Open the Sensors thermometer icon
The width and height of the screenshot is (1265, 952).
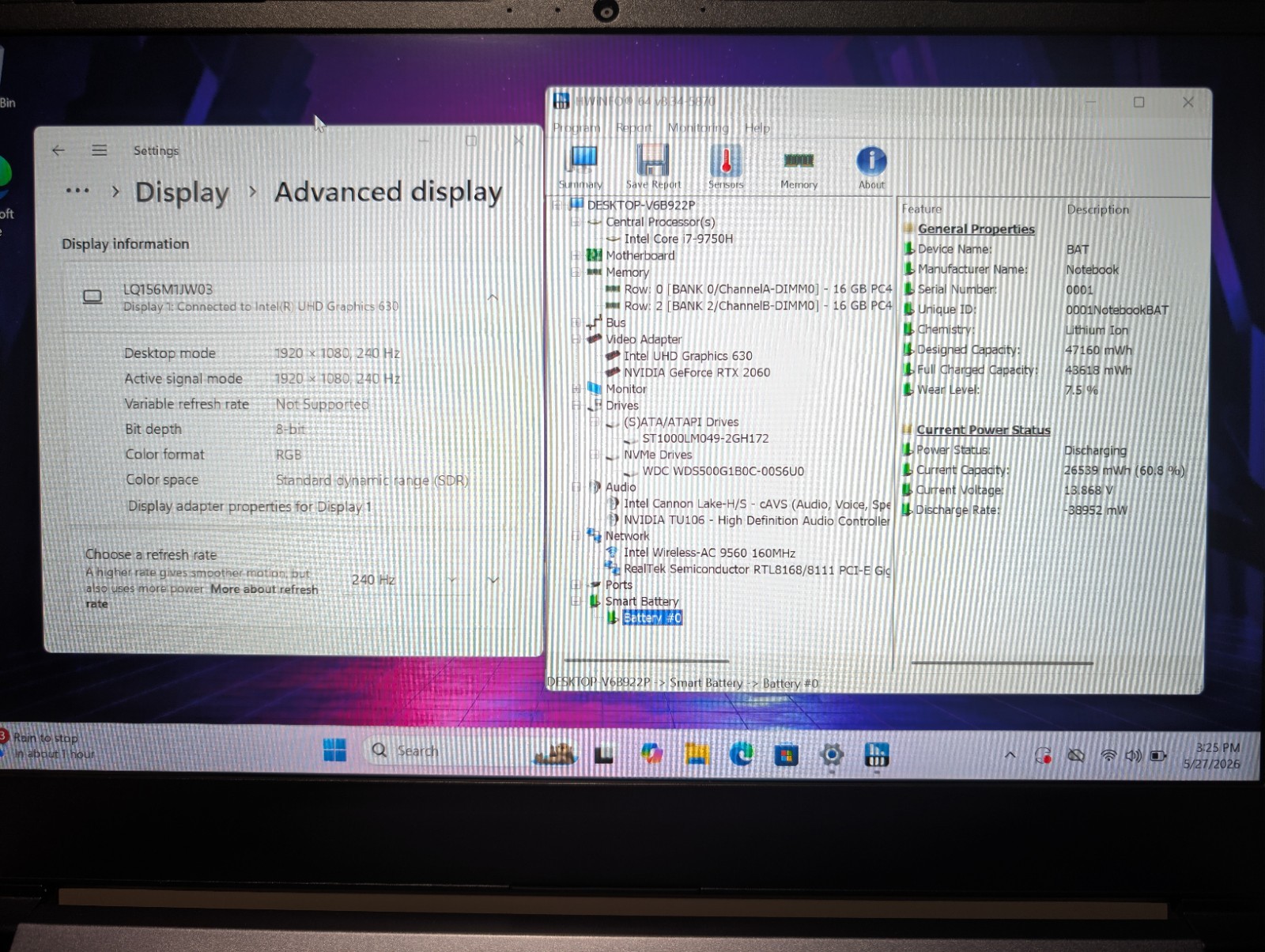click(726, 167)
